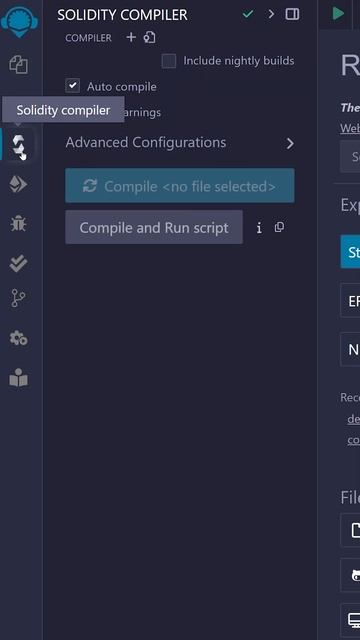The width and height of the screenshot is (360, 640).
Task: Click the Auto compile label text
Action: [x=122, y=87]
